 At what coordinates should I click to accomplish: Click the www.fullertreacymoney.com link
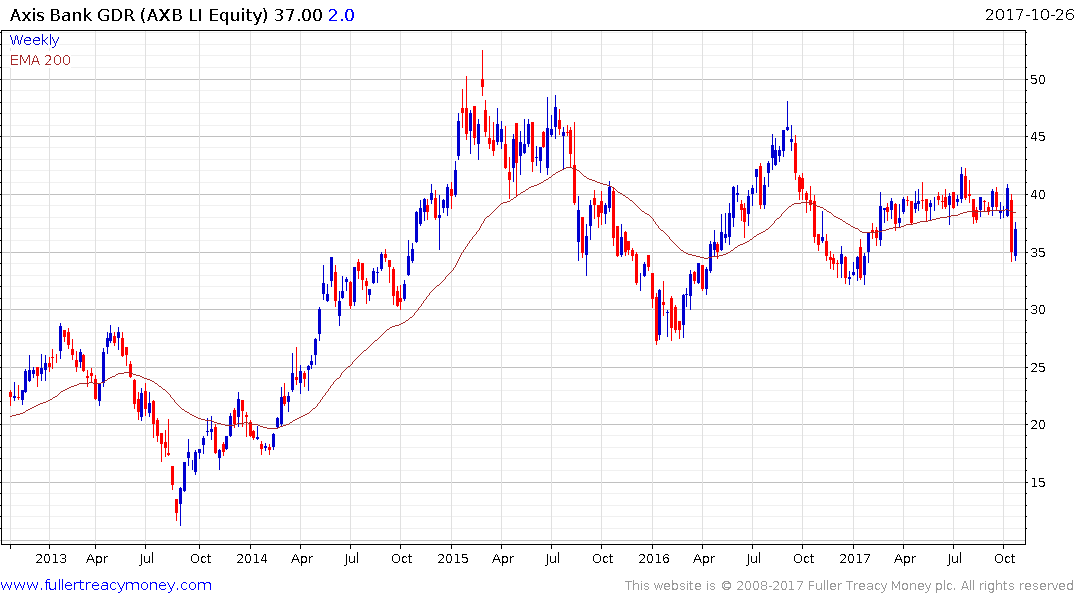pos(106,585)
